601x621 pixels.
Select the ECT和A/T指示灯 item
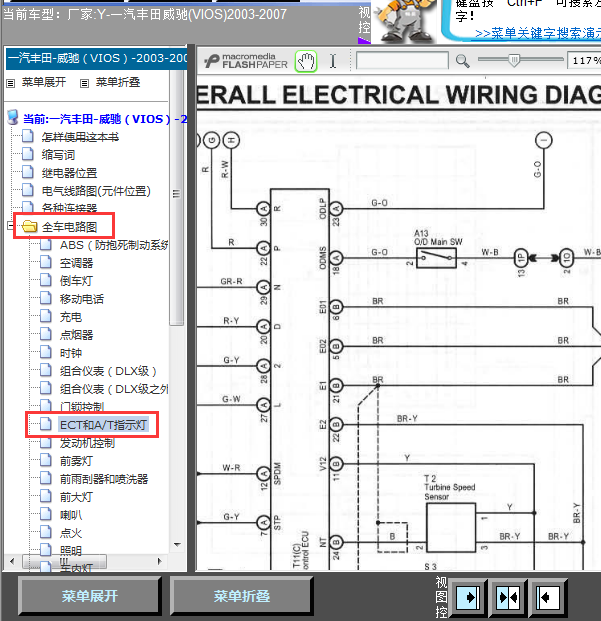point(103,425)
